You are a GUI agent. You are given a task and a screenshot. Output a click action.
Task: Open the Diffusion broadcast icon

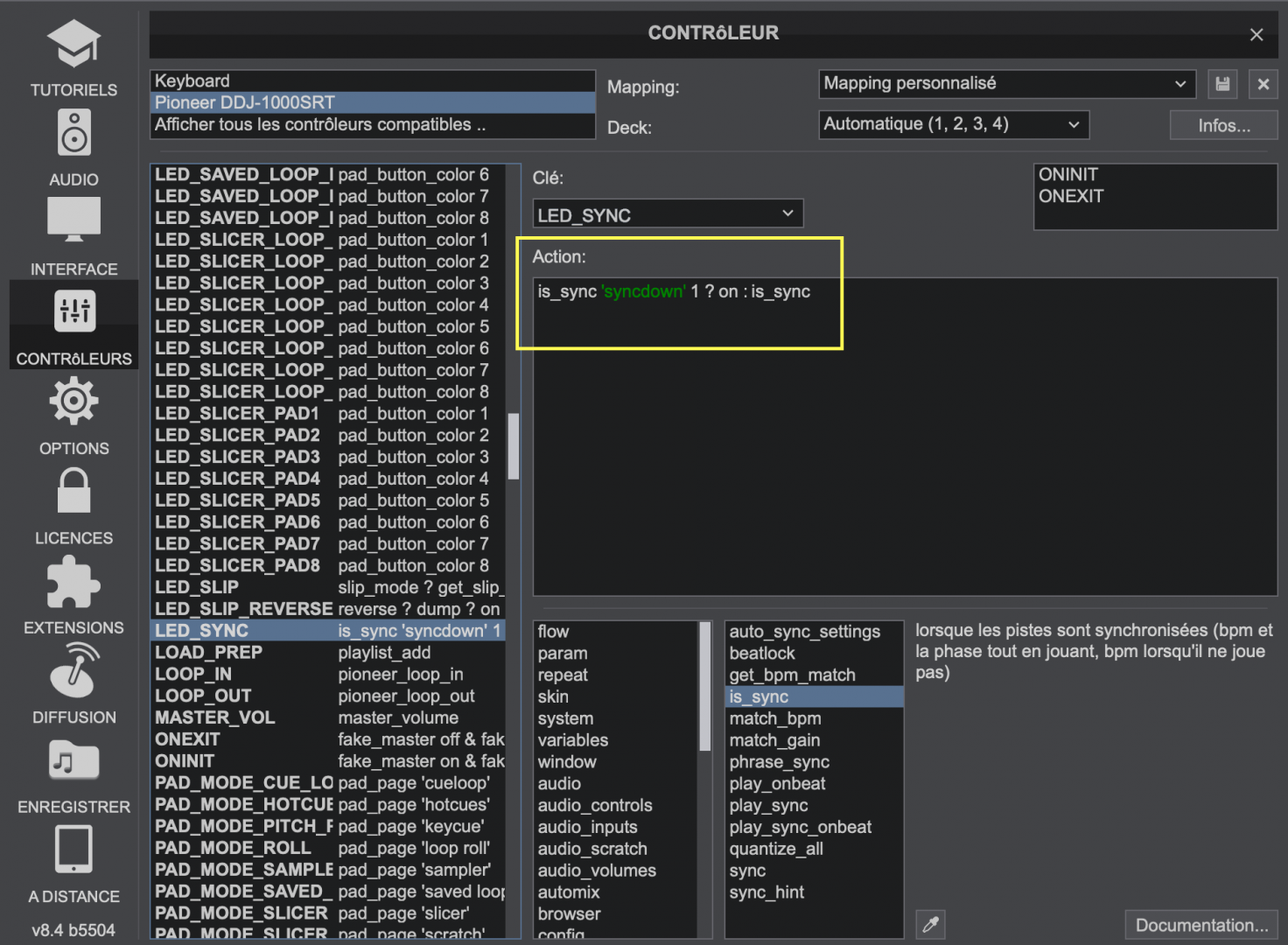point(73,671)
